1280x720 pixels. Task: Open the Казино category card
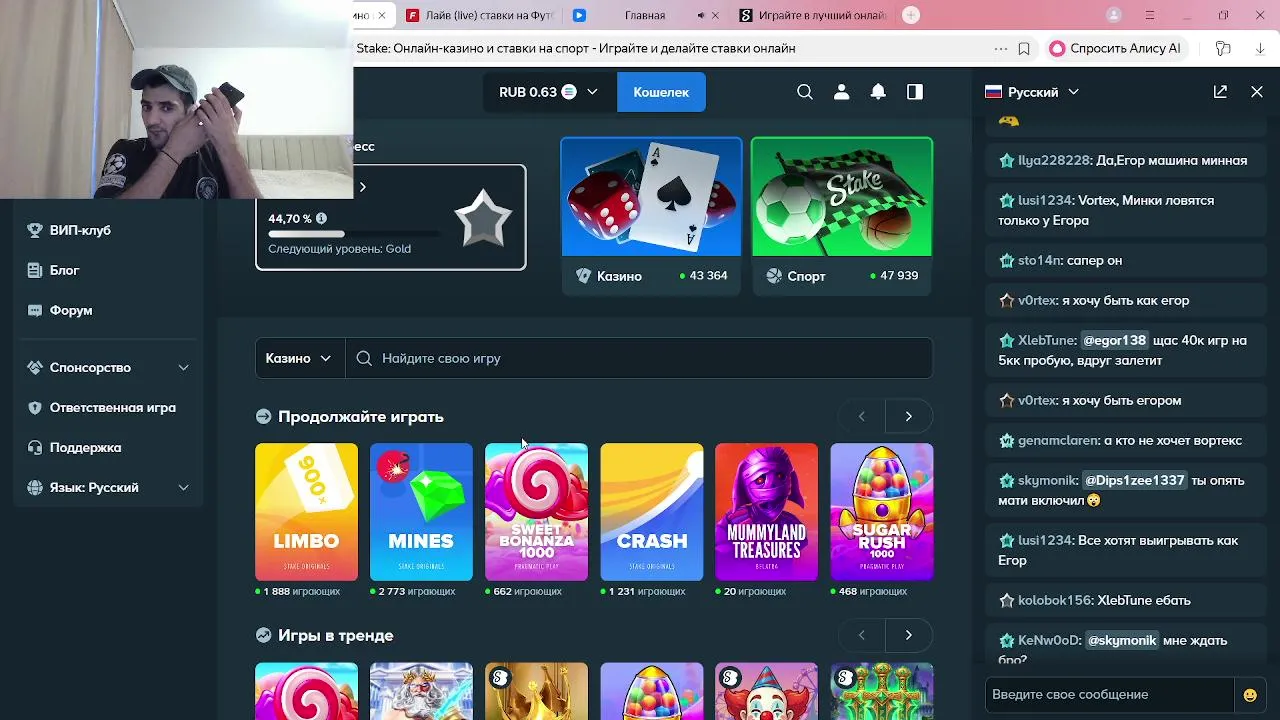point(651,216)
